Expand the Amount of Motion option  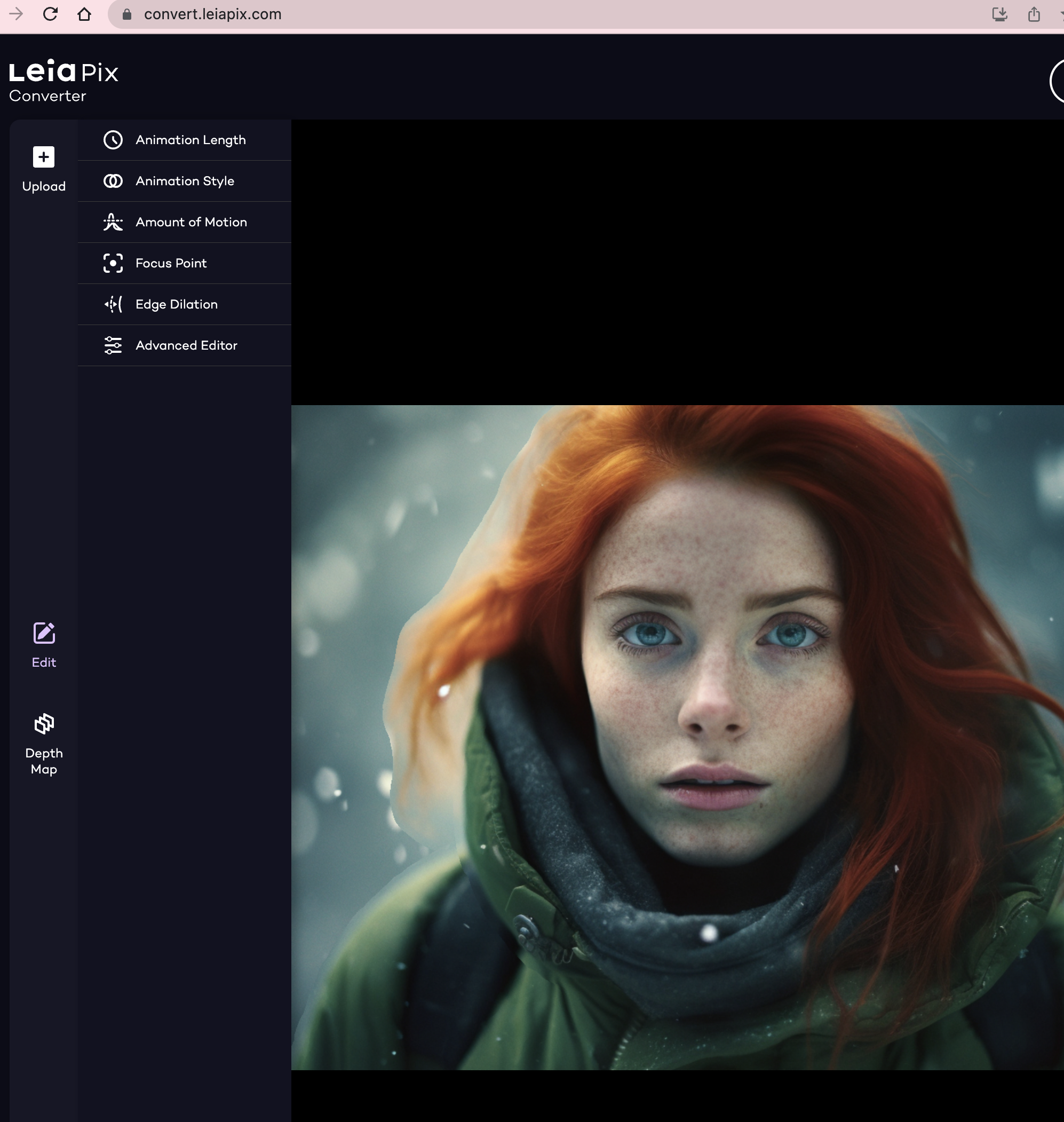[x=191, y=223]
